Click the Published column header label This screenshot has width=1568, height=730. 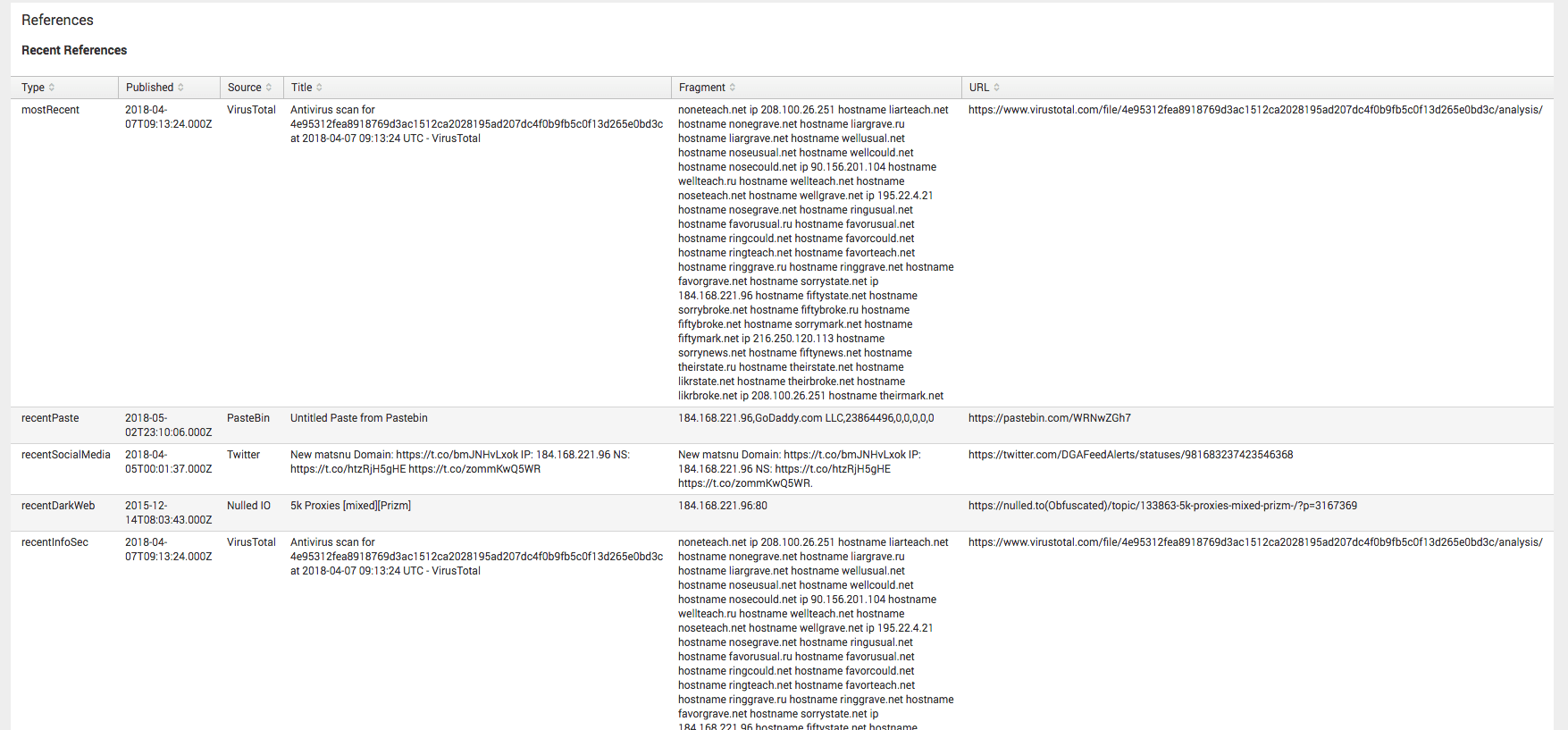(x=149, y=88)
